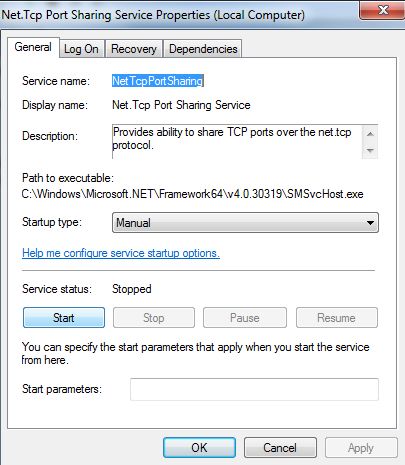Close the properties window with red X
Screen dimensions: 405x465
[x=382, y=10]
